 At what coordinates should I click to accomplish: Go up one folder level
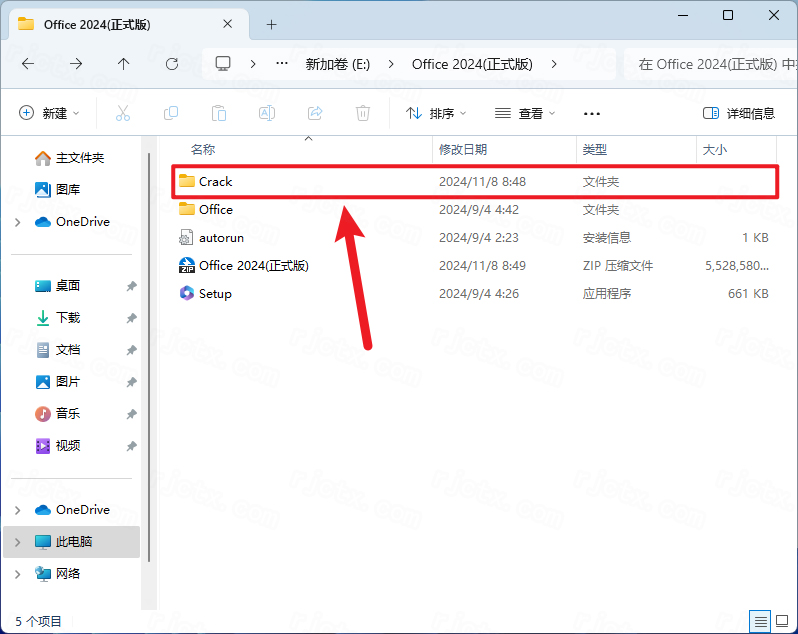coord(124,63)
